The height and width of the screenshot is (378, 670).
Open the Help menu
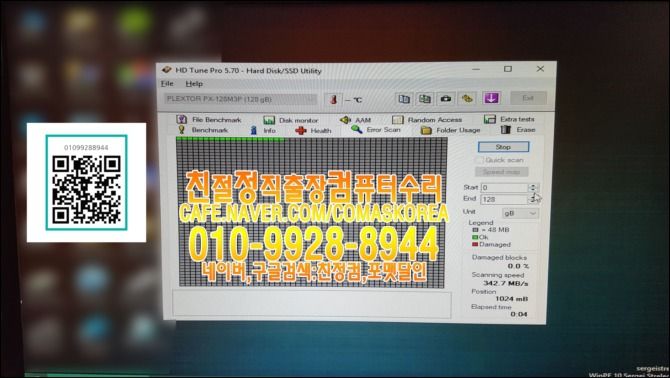coord(194,84)
